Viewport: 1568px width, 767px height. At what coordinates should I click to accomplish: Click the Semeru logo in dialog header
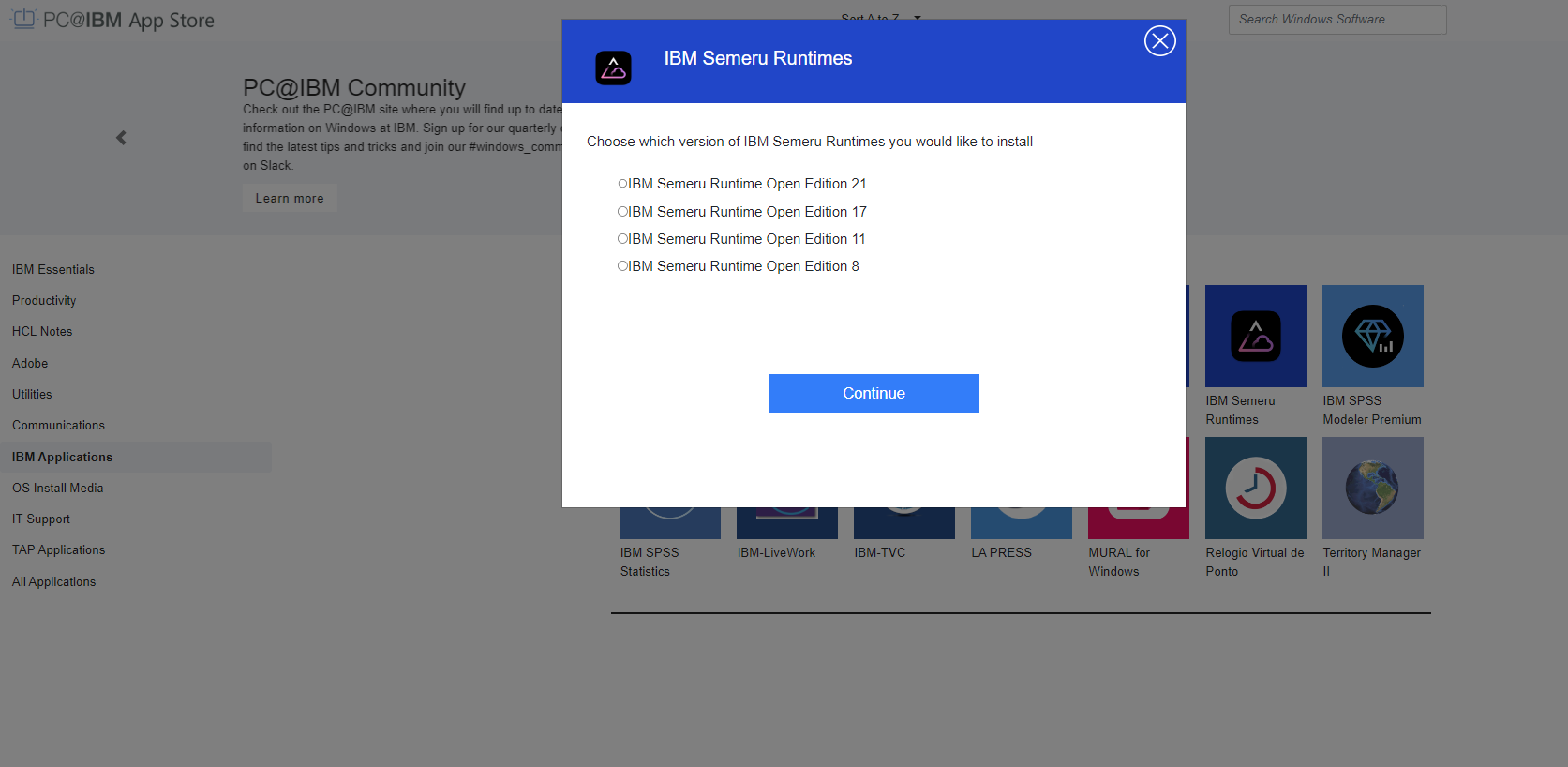pyautogui.click(x=613, y=68)
